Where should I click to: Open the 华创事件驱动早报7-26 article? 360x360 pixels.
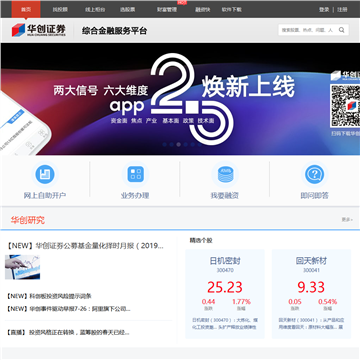tap(68, 309)
